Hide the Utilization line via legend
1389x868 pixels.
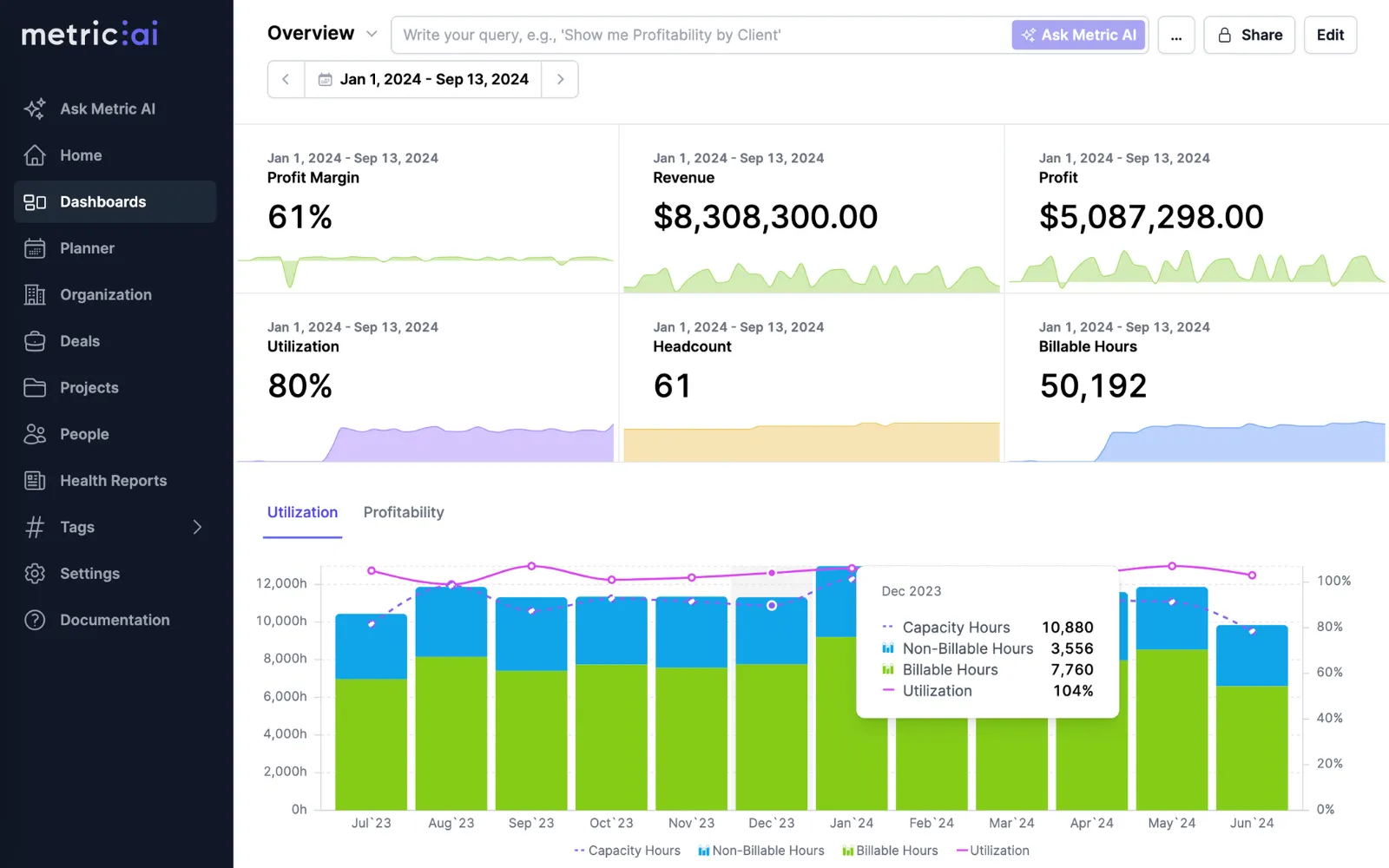coord(992,851)
